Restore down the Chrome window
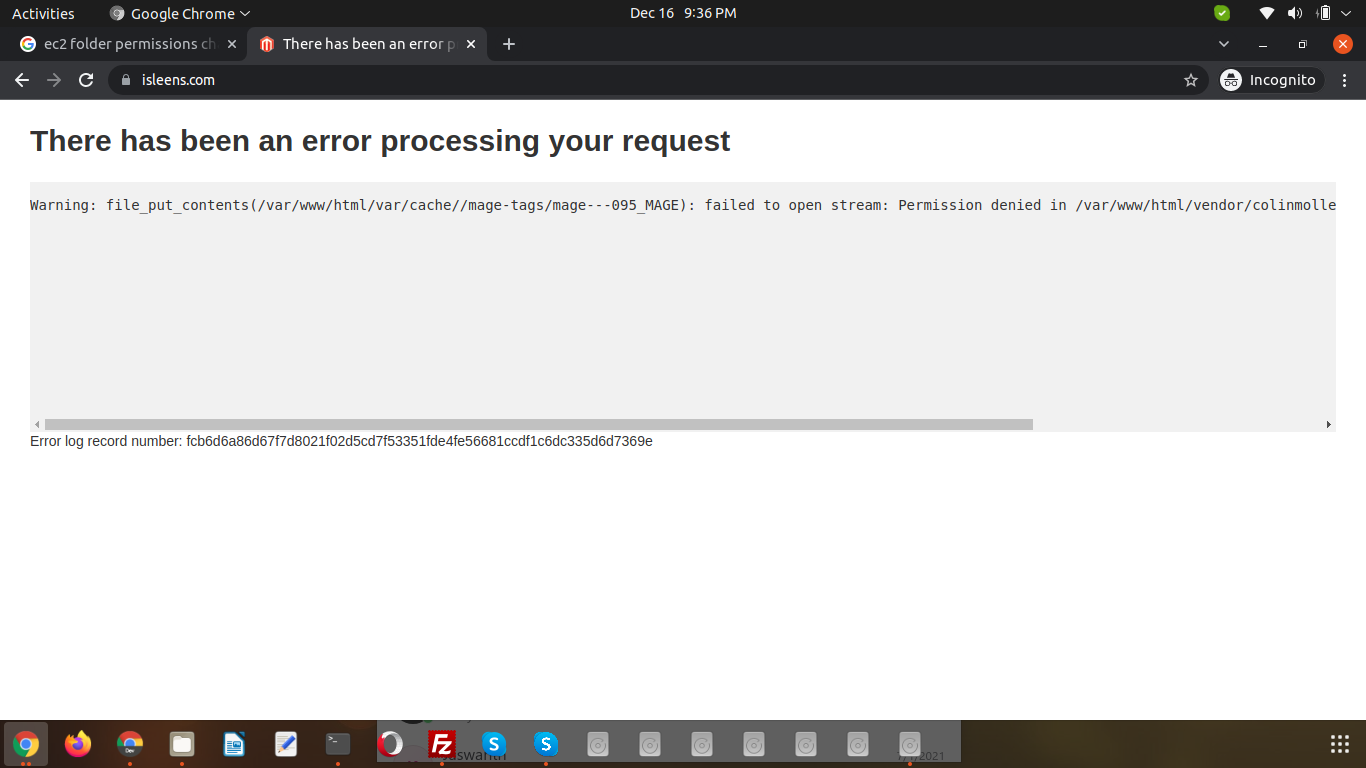The image size is (1366, 768). (x=1302, y=44)
